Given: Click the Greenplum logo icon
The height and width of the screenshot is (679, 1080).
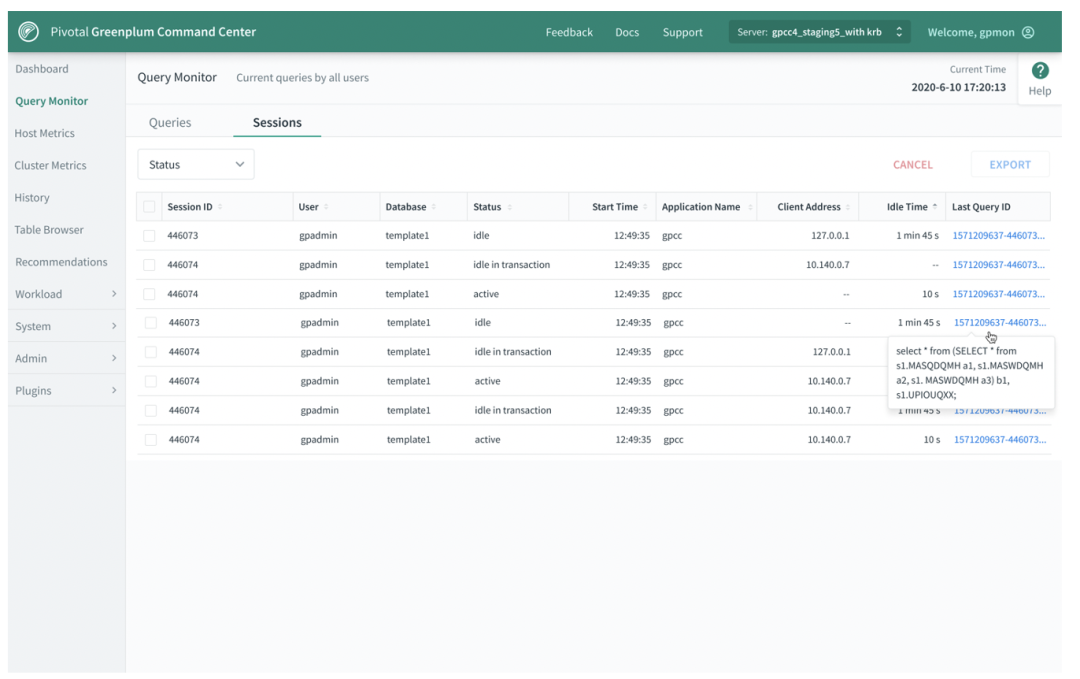Looking at the screenshot, I should coord(28,32).
